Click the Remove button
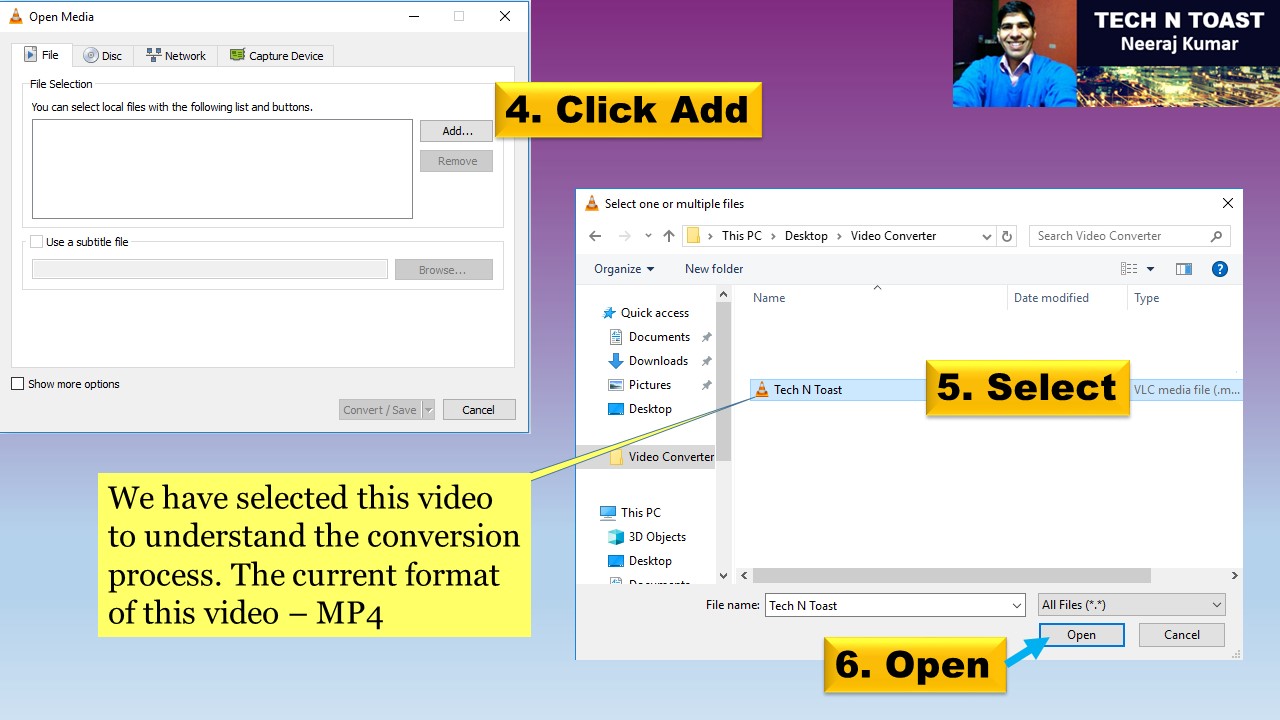 457,161
